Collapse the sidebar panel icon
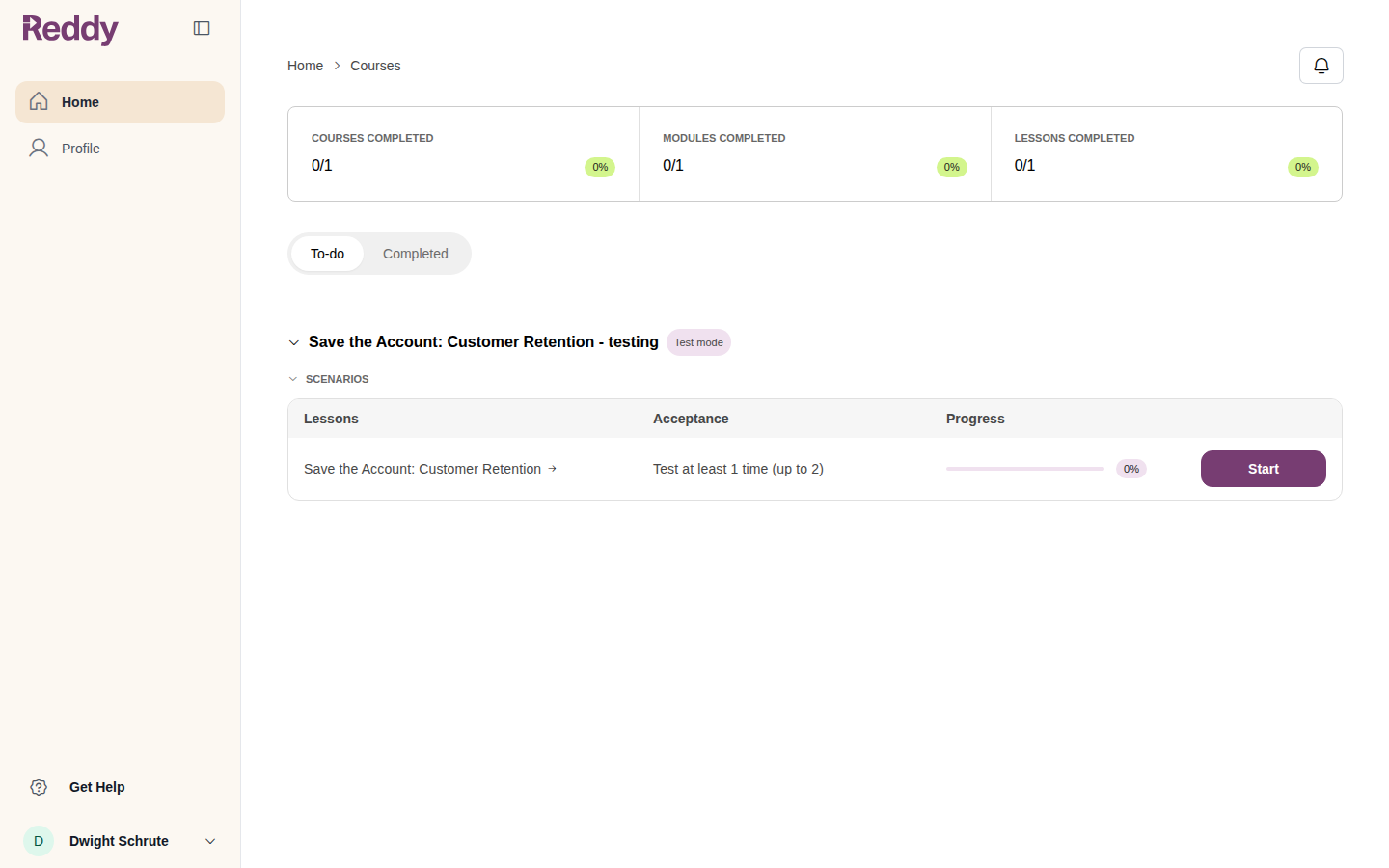This screenshot has height=868, width=1389. pos(202,28)
